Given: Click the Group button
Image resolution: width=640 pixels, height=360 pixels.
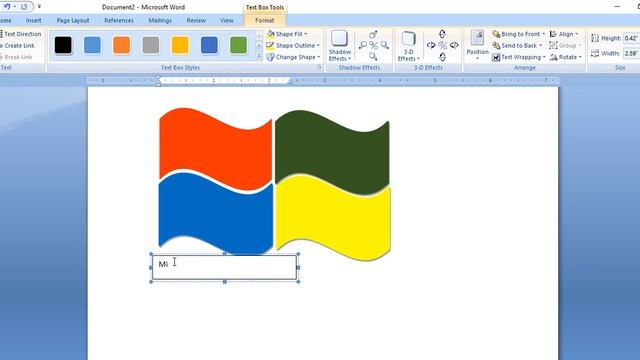Looking at the screenshot, I should tap(565, 46).
